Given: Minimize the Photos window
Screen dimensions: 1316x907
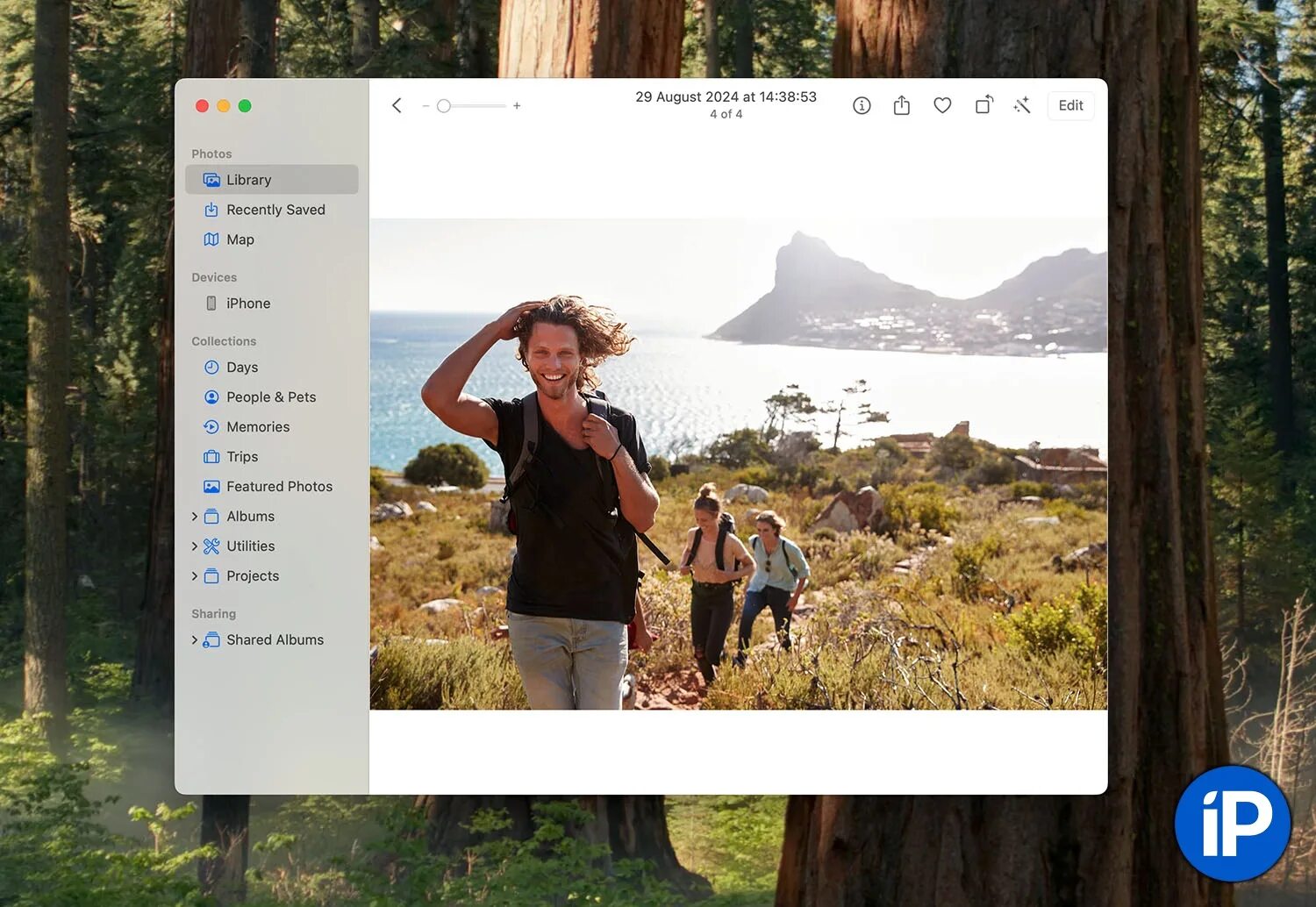Looking at the screenshot, I should [224, 106].
